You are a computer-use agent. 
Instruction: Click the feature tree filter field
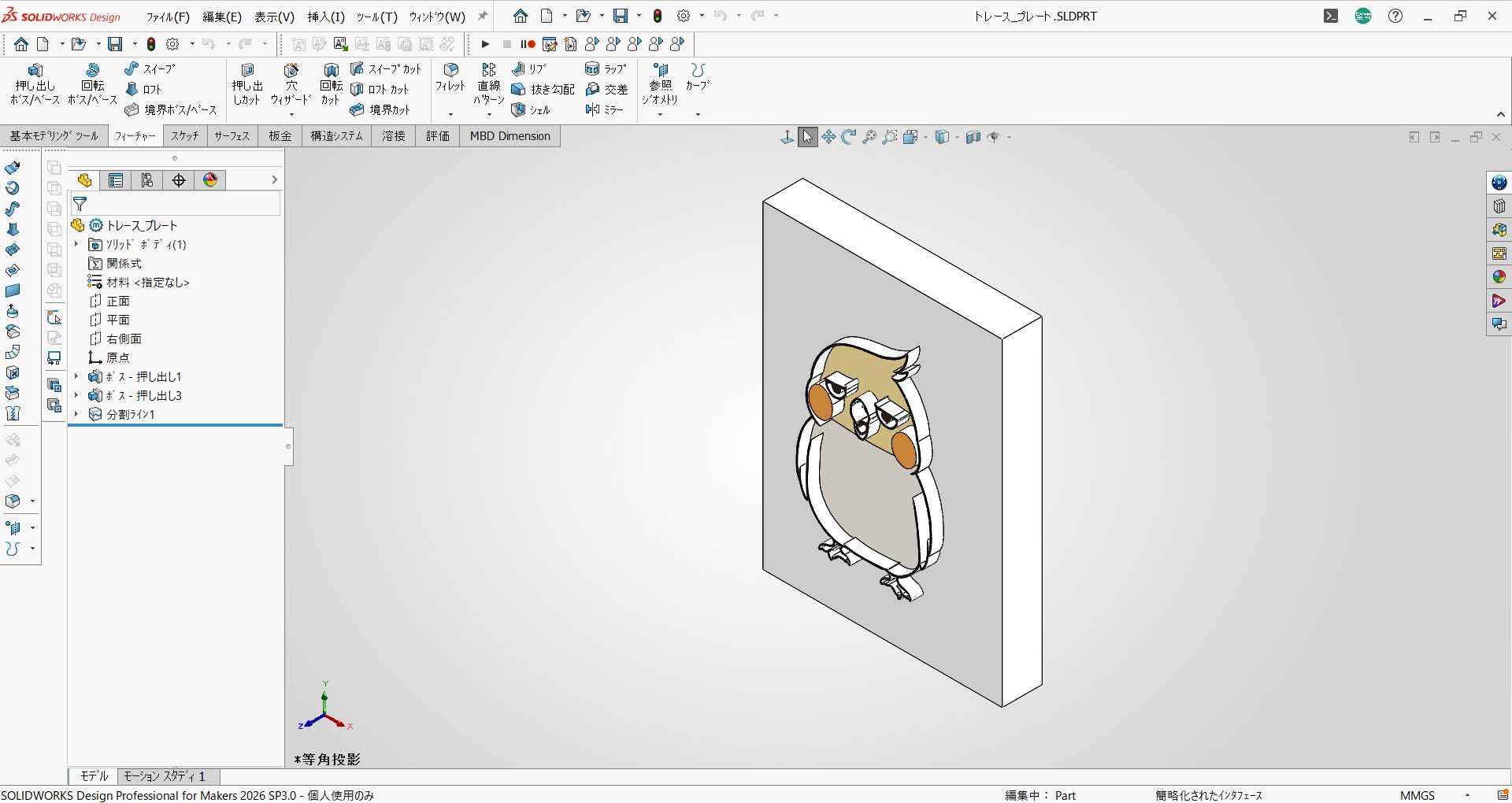176,203
